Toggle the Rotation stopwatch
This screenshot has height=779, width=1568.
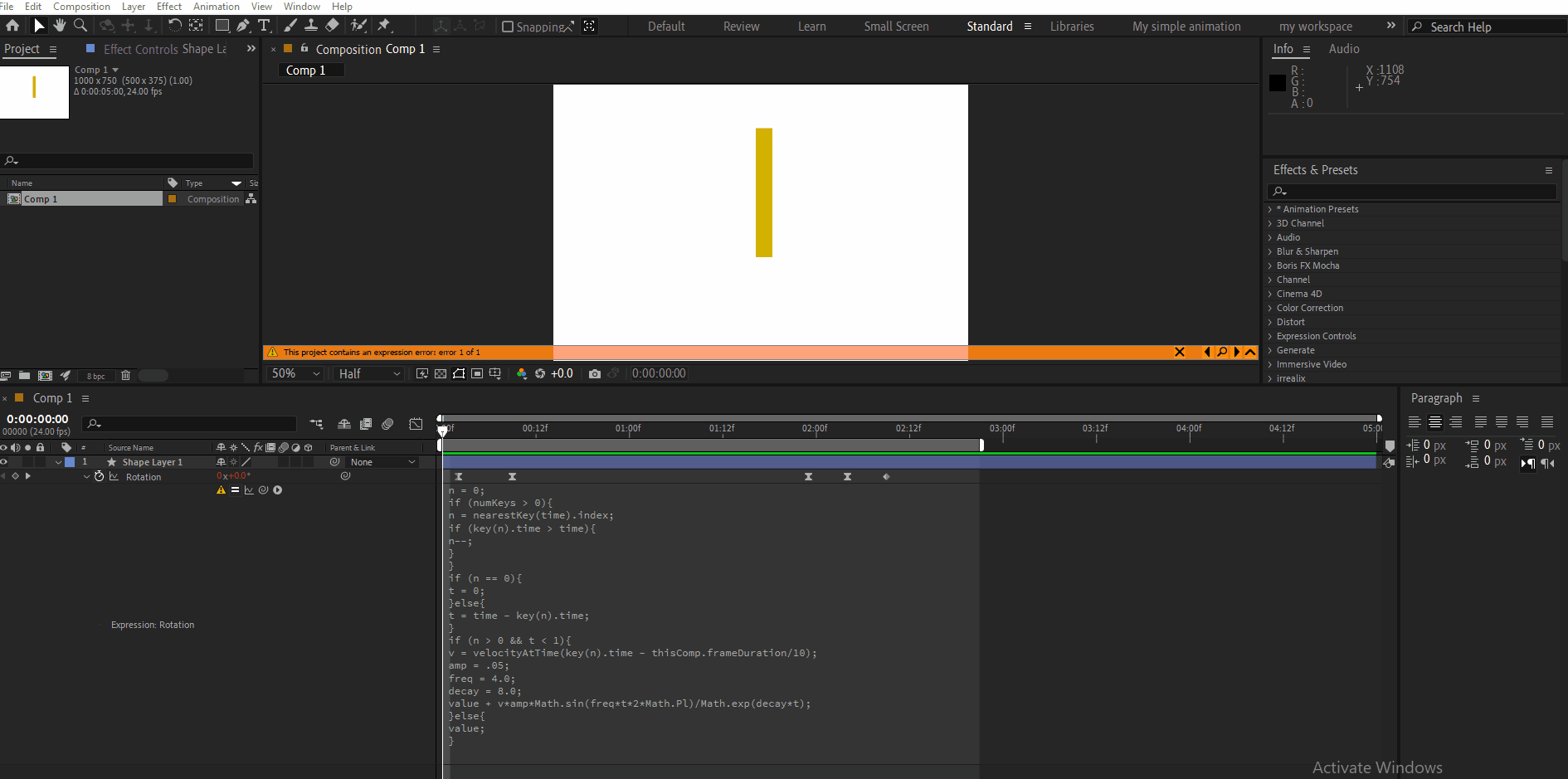click(x=100, y=477)
